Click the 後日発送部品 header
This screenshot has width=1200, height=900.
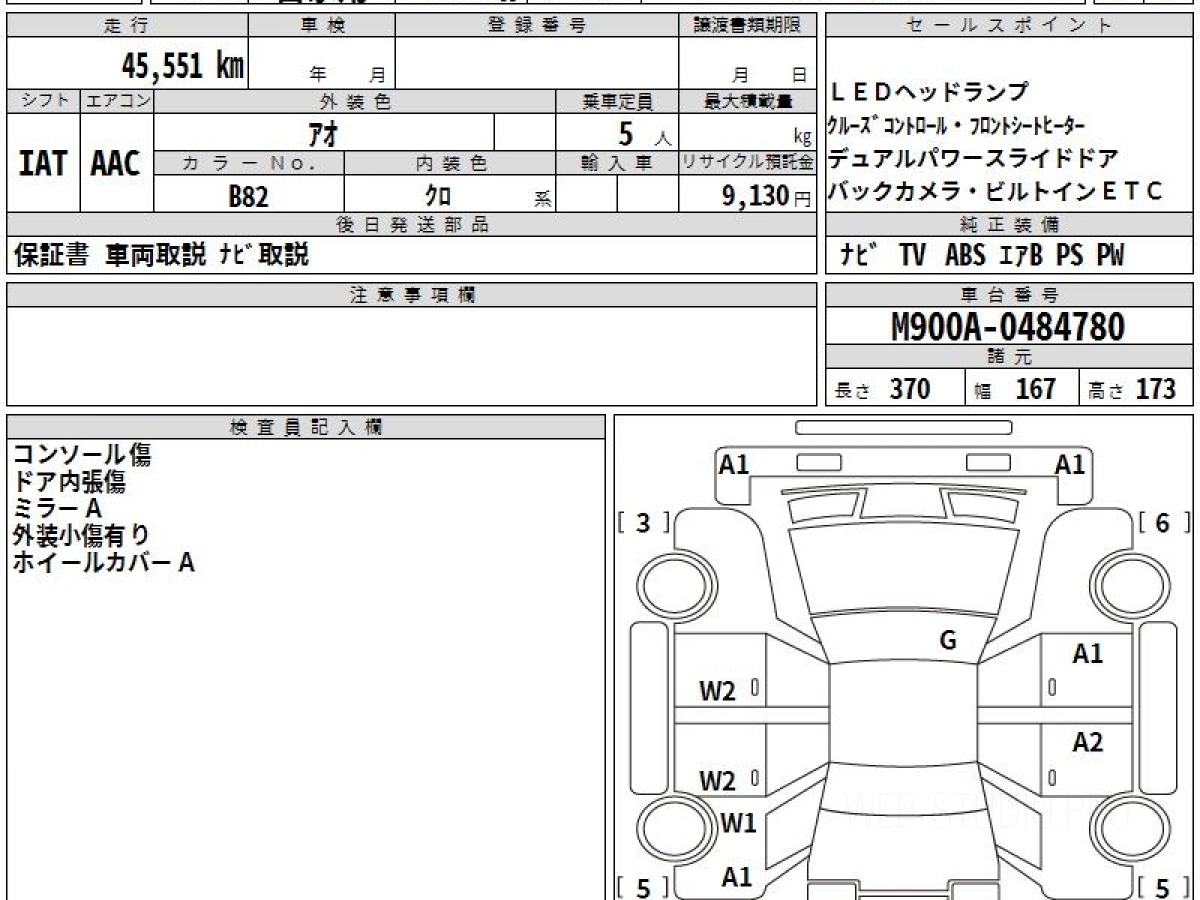click(411, 225)
